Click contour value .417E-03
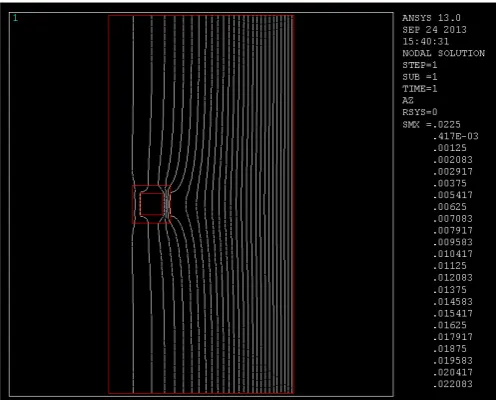 pyautogui.click(x=455, y=136)
